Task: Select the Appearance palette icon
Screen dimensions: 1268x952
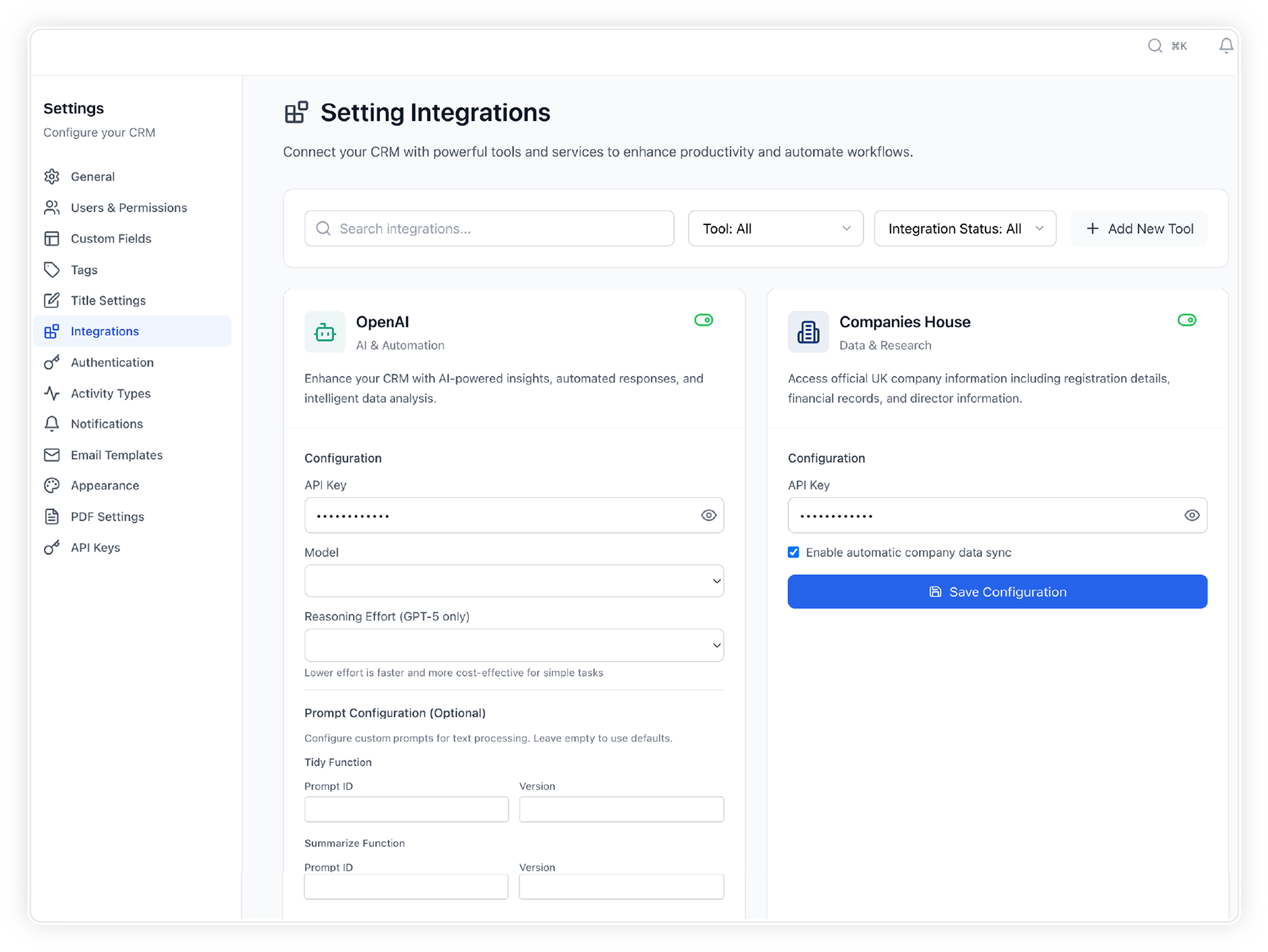Action: [53, 485]
